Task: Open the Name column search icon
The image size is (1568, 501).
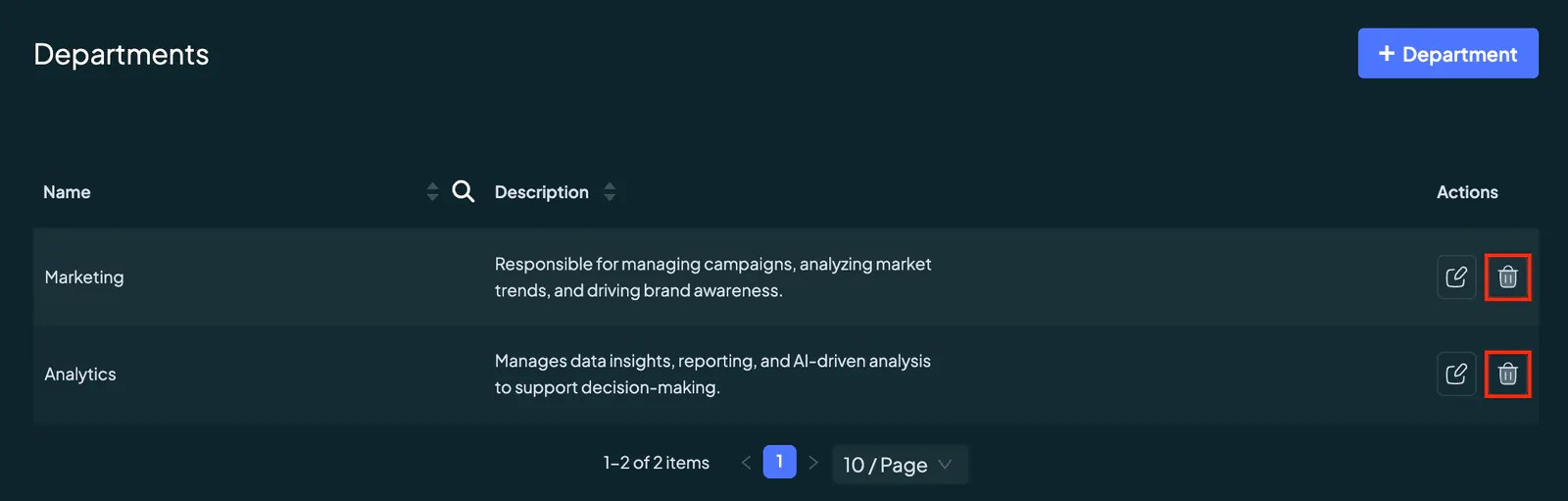Action: (x=464, y=191)
